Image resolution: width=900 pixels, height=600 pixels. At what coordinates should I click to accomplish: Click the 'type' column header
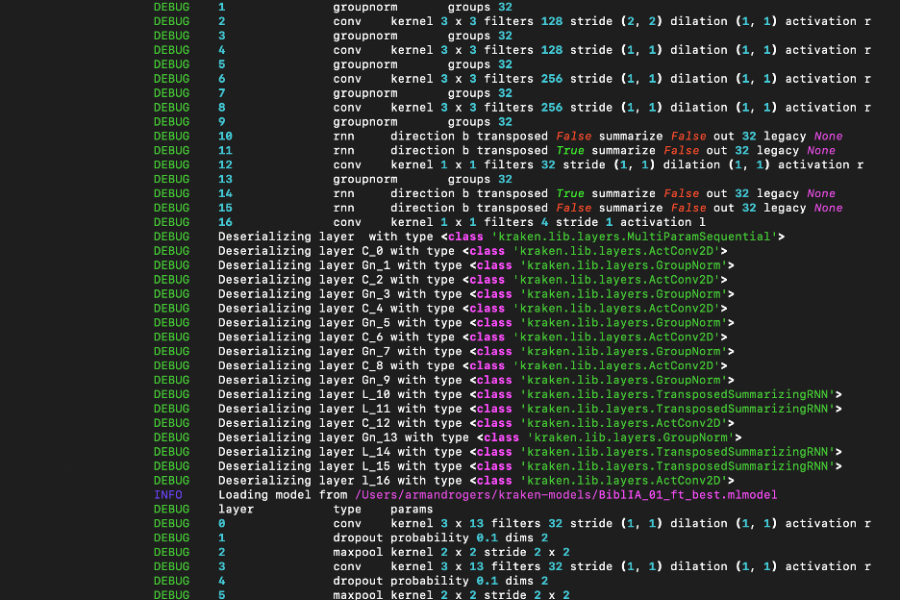[x=347, y=509]
